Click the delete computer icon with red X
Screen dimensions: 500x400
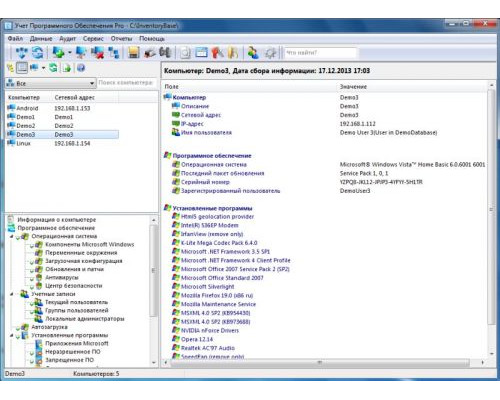coord(97,53)
